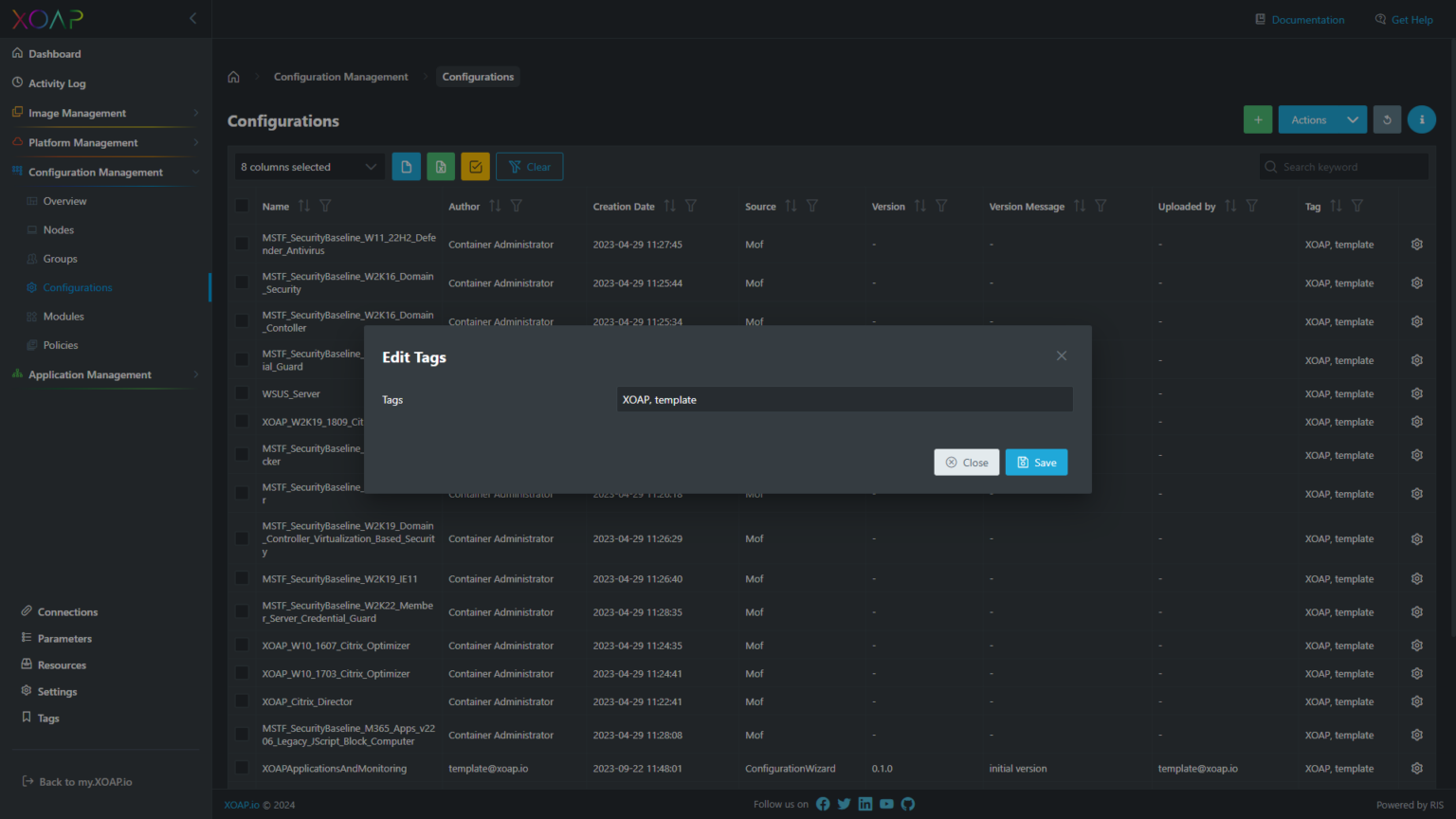Viewport: 1456px width, 819px height.
Task: Open settings gear for WSUS_Server row
Action: (1416, 393)
